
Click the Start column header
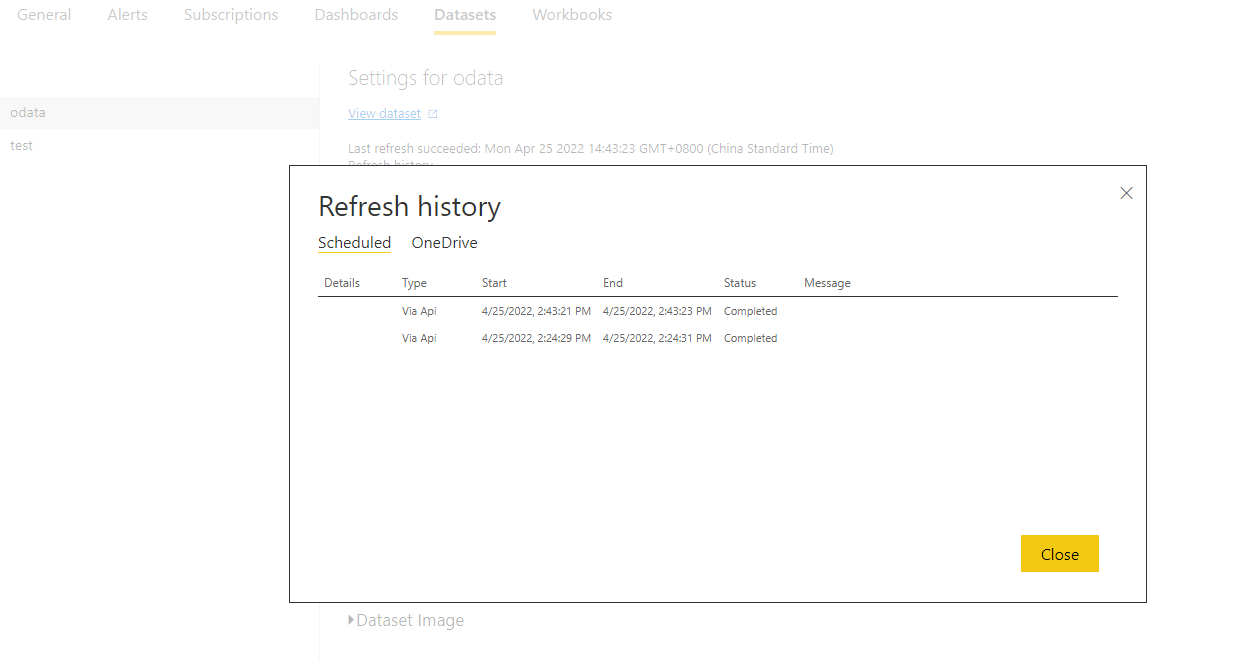click(494, 283)
